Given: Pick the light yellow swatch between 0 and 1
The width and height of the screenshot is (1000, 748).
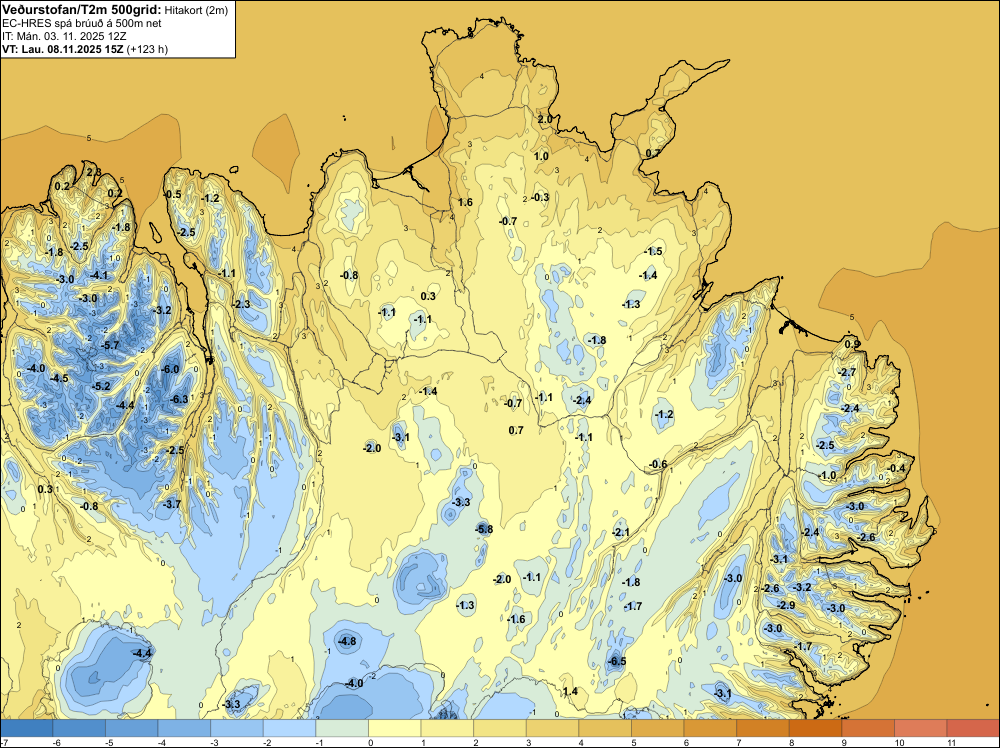Looking at the screenshot, I should point(395,728).
